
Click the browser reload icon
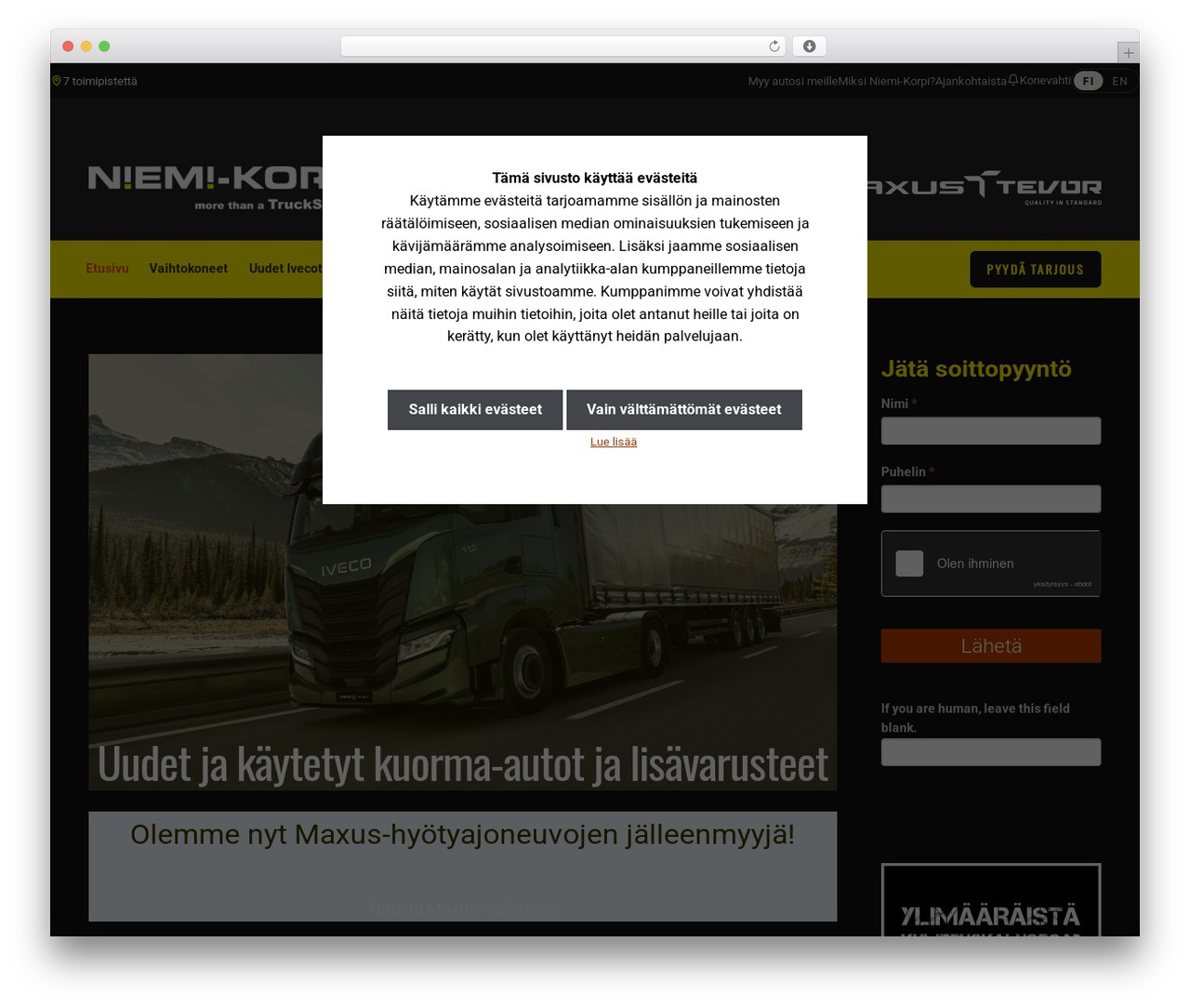pos(774,46)
